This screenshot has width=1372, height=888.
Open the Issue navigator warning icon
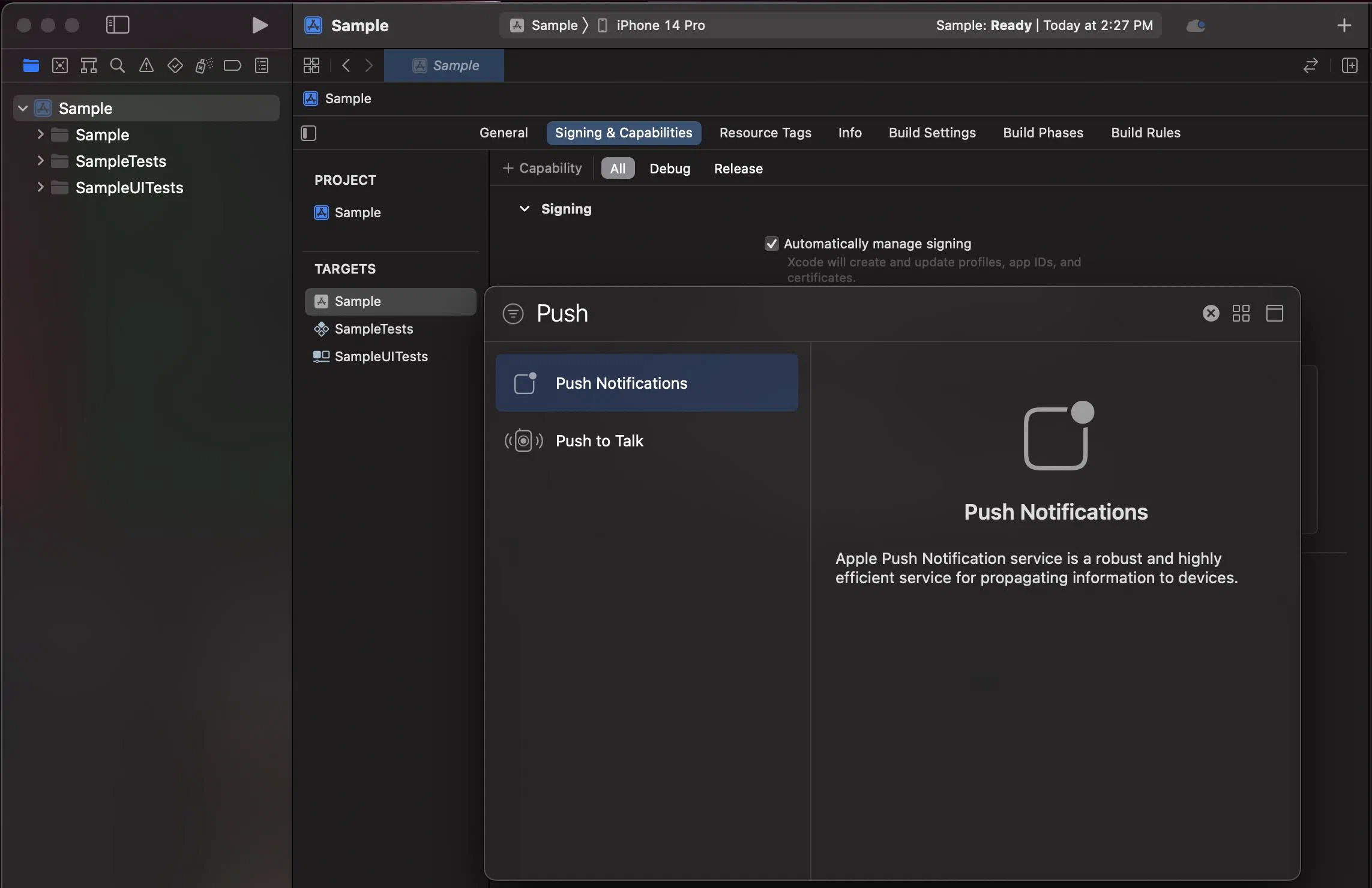click(x=146, y=65)
